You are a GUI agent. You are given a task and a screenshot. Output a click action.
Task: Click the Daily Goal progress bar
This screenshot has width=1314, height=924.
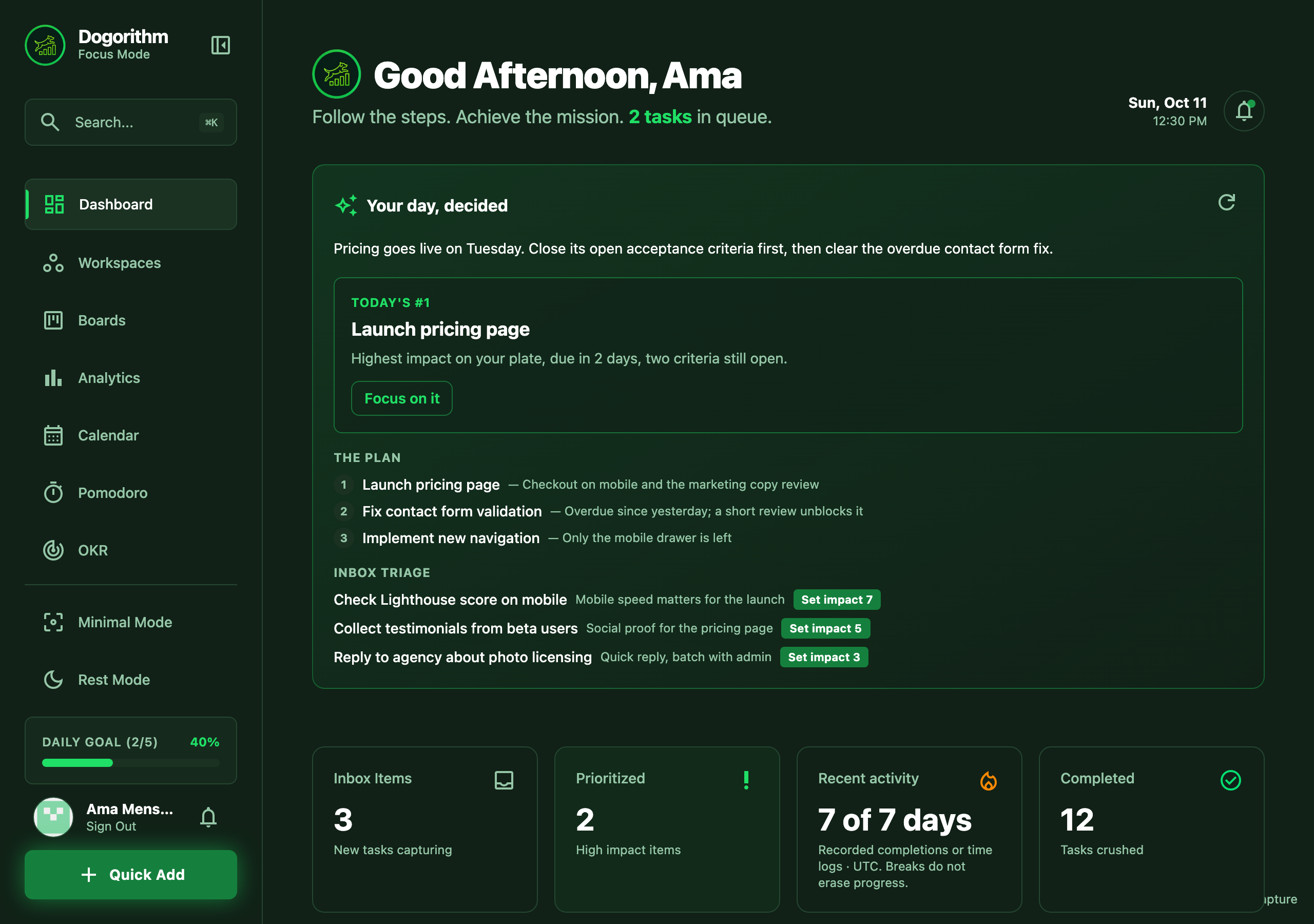(x=131, y=763)
